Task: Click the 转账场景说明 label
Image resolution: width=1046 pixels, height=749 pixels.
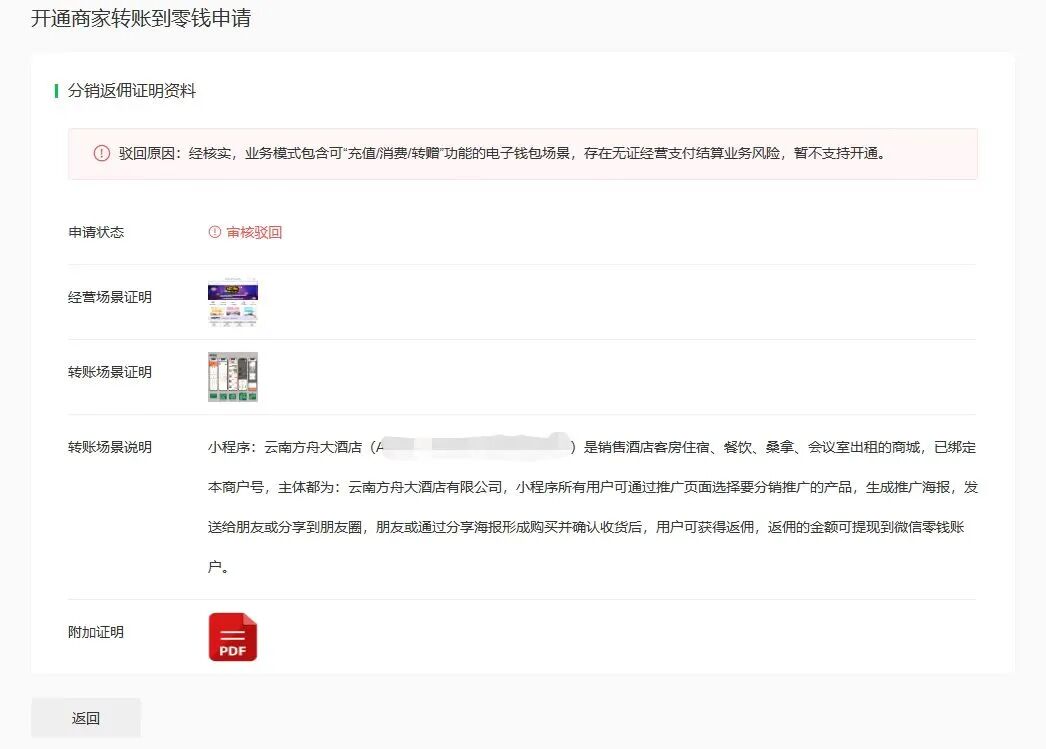Action: (110, 447)
